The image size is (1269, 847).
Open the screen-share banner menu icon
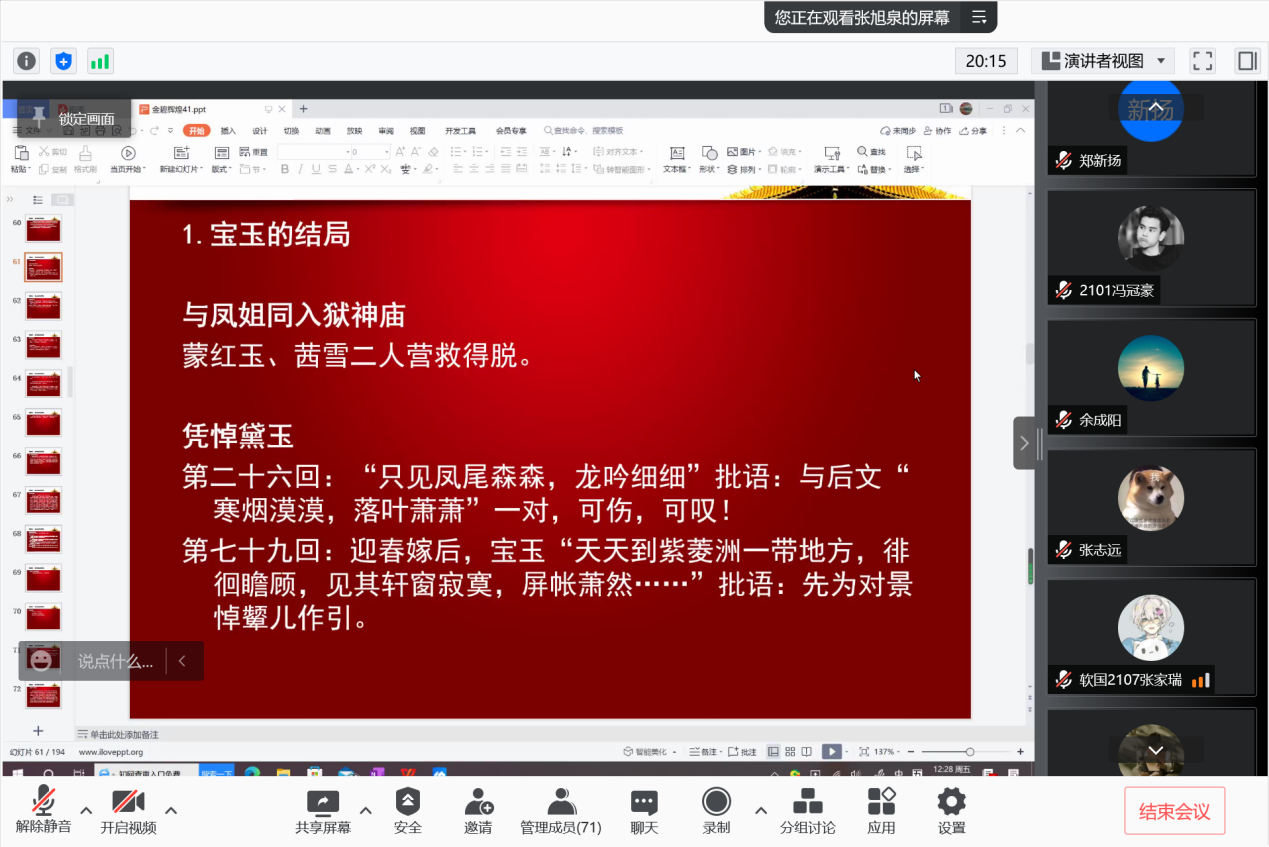pyautogui.click(x=979, y=17)
